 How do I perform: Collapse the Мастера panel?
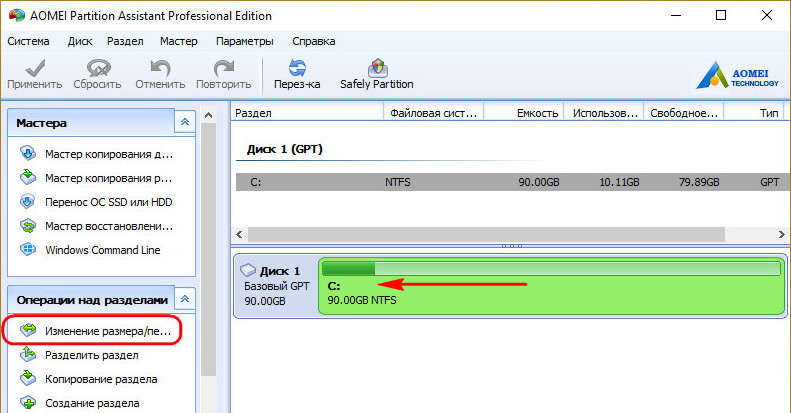pos(185,122)
